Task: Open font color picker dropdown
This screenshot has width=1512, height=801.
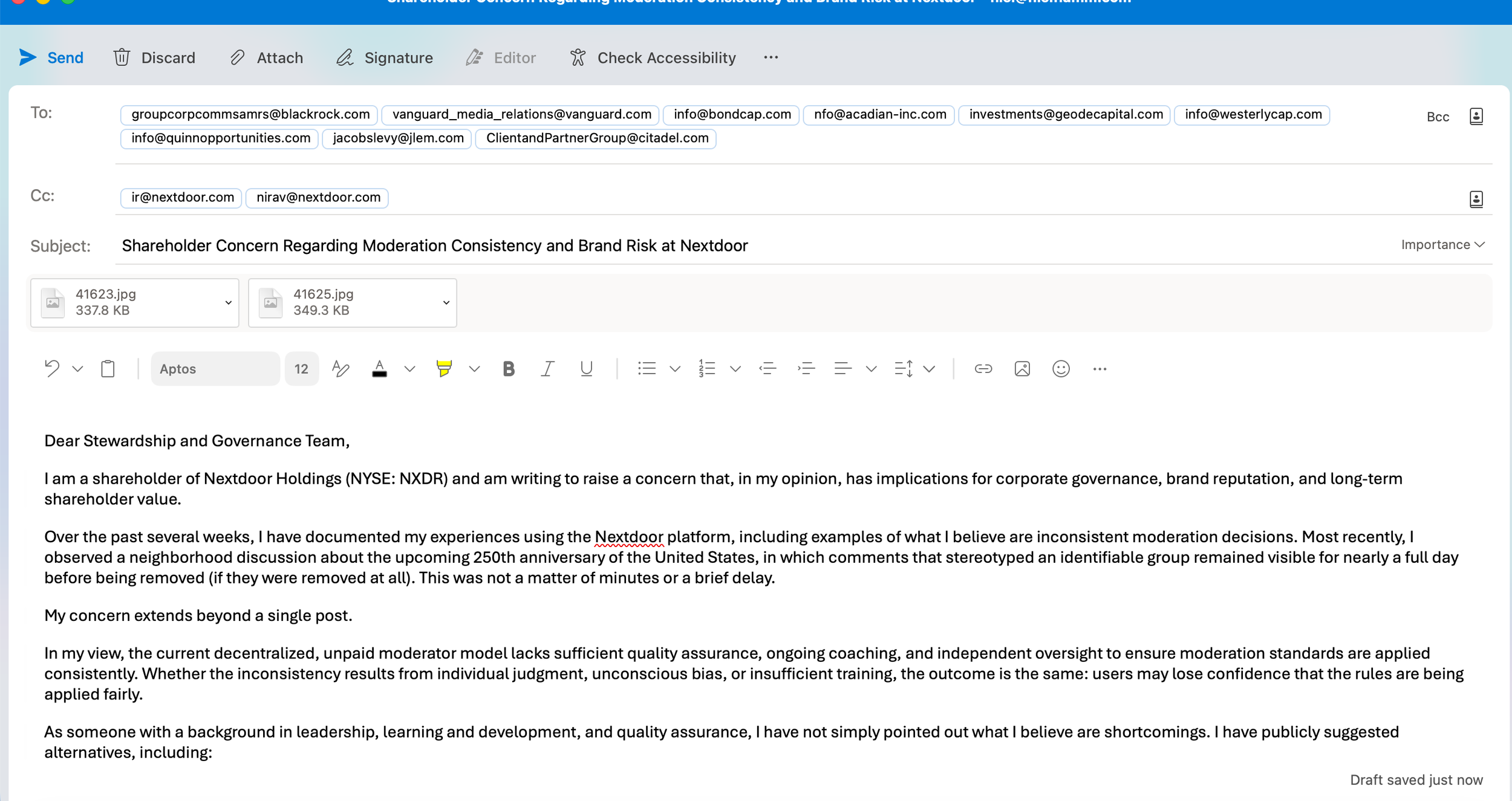Action: coord(409,369)
